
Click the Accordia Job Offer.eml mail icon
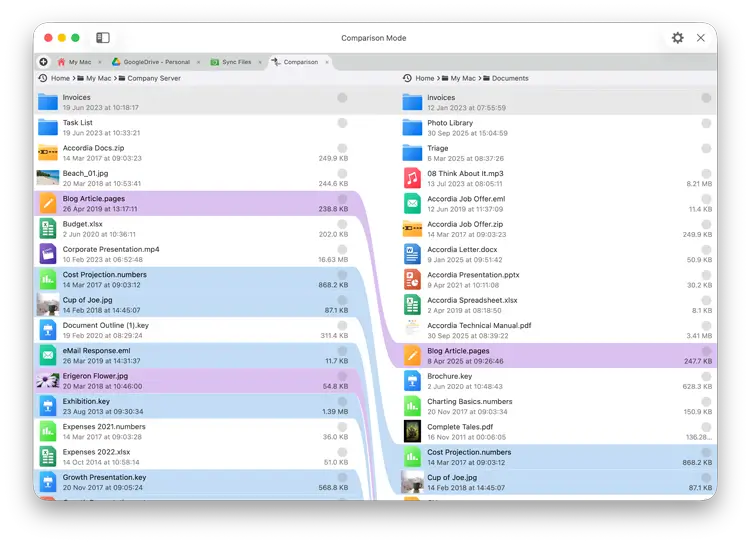point(412,204)
